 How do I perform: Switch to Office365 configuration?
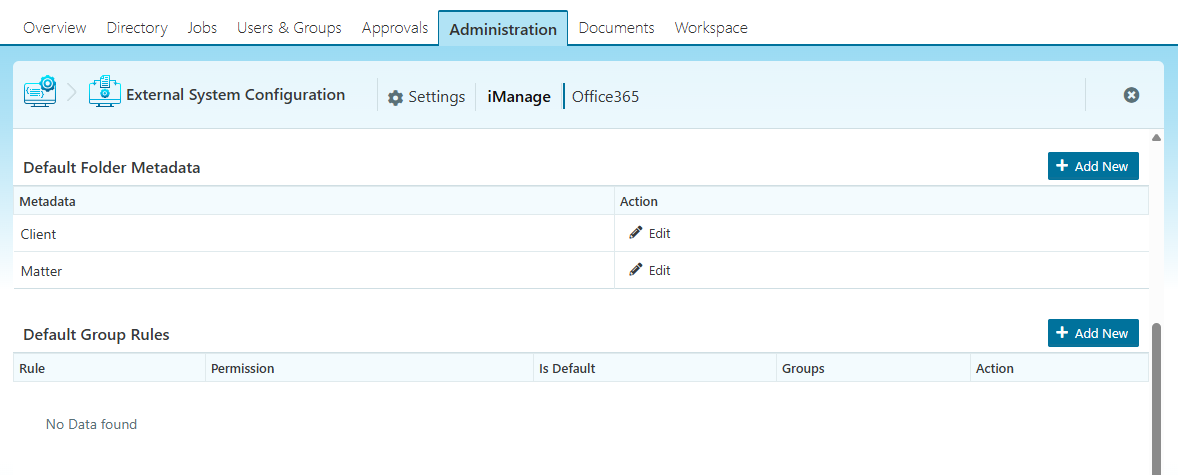[606, 97]
